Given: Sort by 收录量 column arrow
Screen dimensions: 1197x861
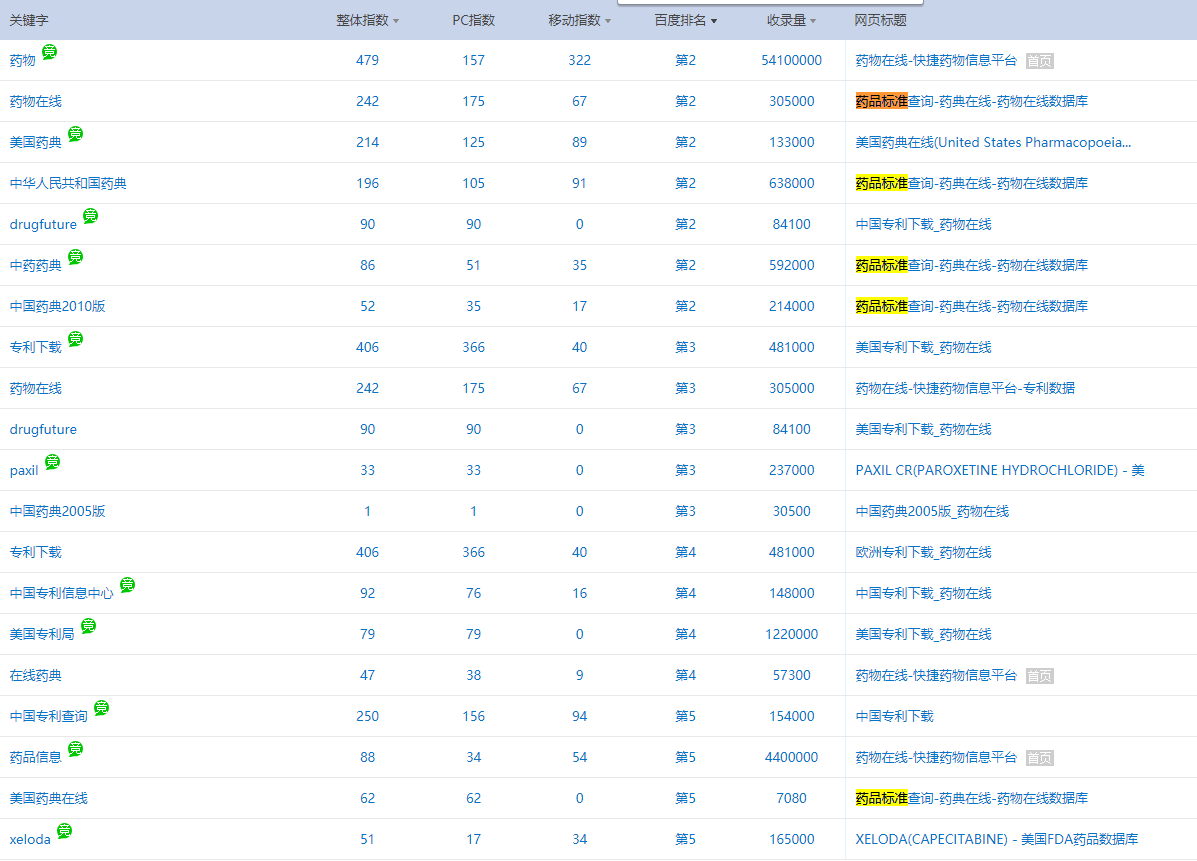Looking at the screenshot, I should pos(813,21).
